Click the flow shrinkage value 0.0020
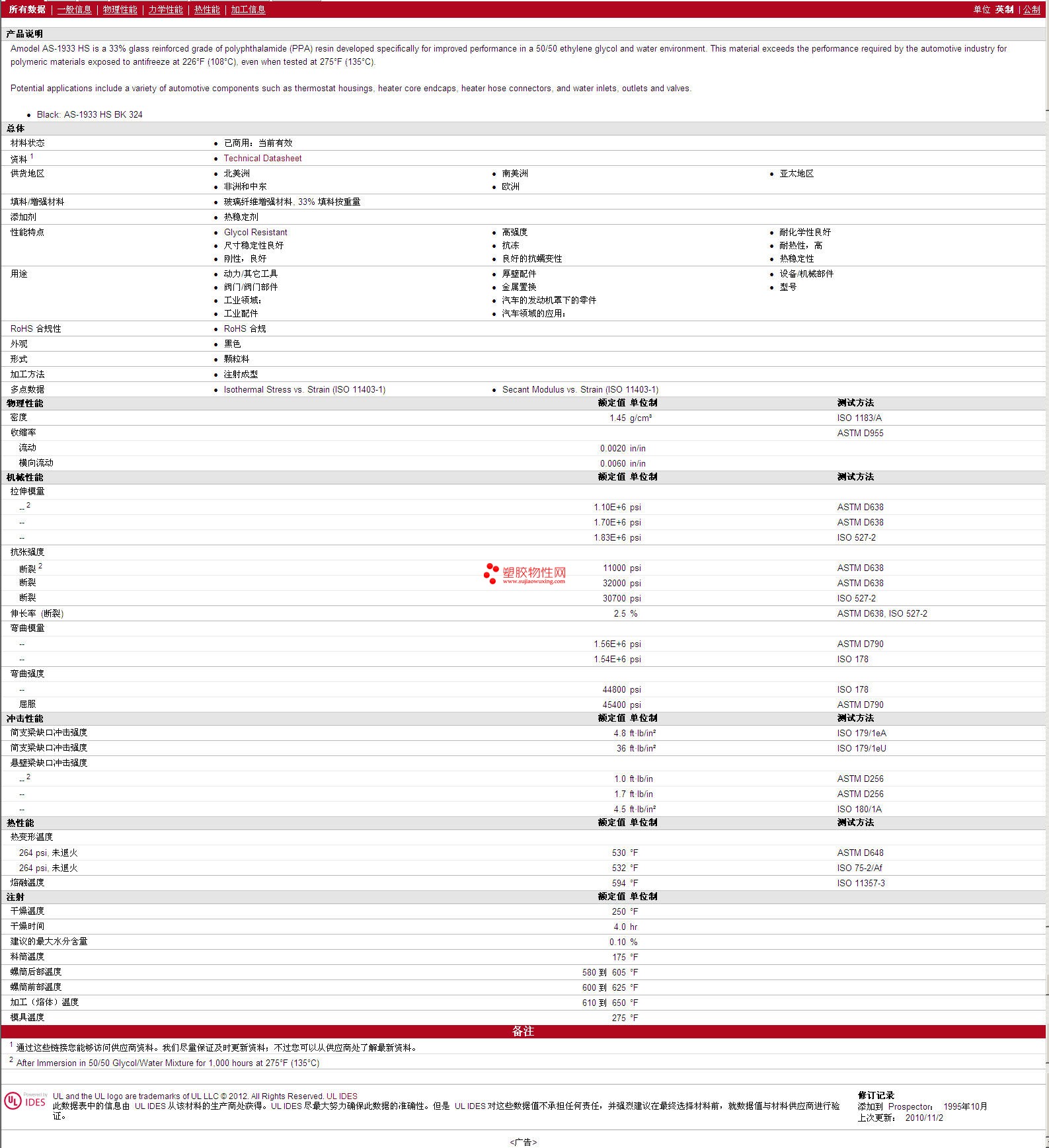The image size is (1049, 1148). 613,448
